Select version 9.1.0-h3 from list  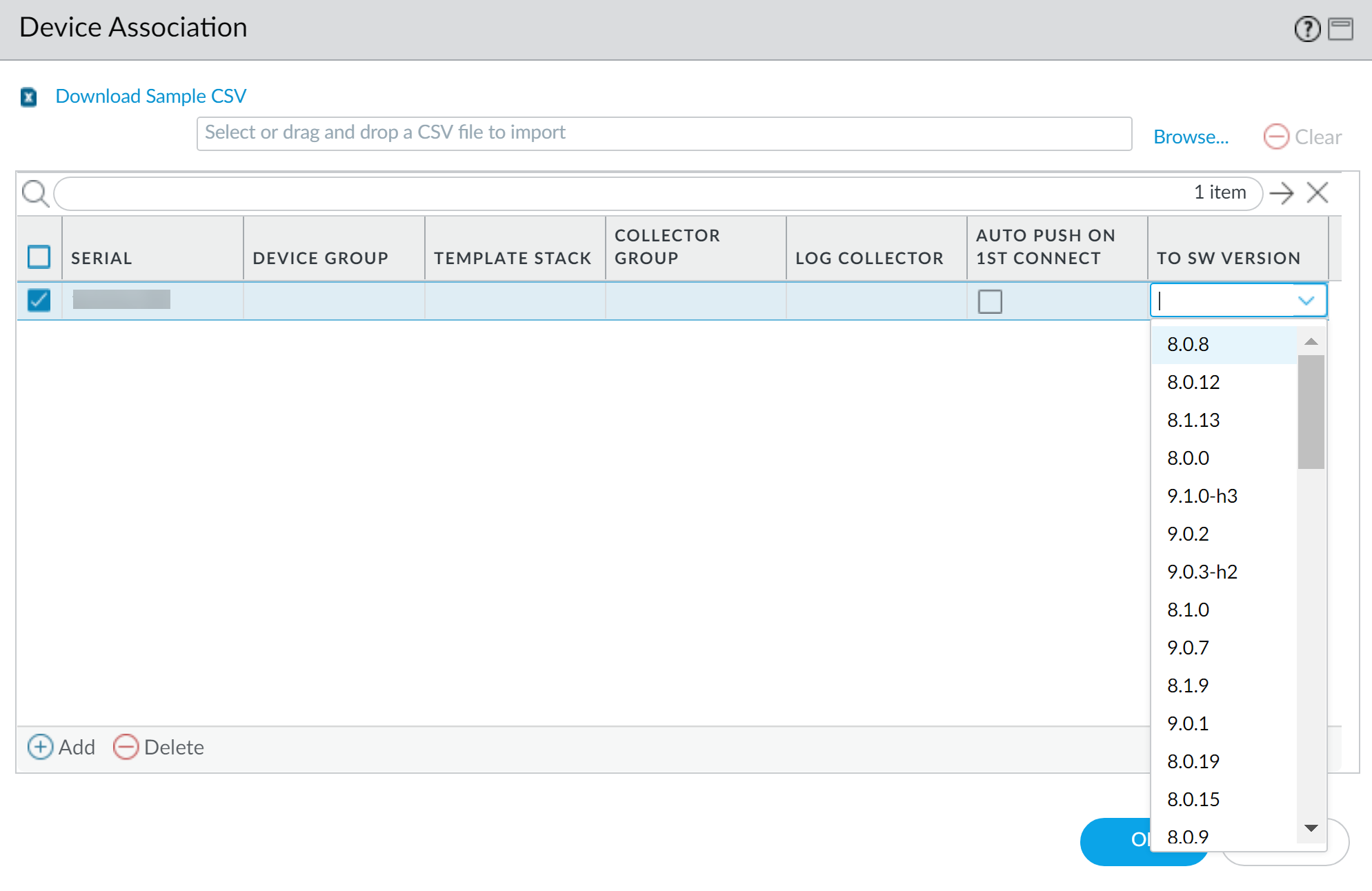coord(1202,496)
